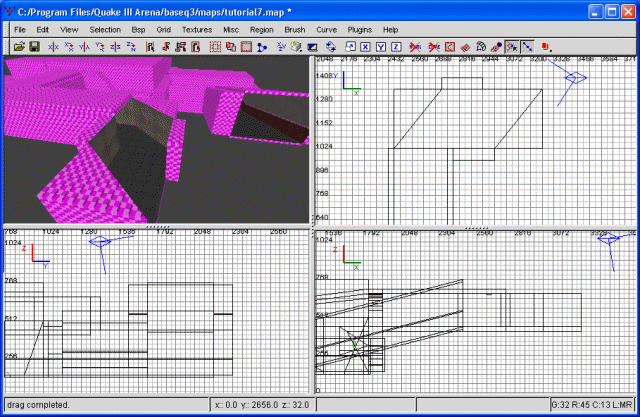Click the blue camera marker in YZ view
Image resolution: width=640 pixels, height=417 pixels.
pos(100,241)
